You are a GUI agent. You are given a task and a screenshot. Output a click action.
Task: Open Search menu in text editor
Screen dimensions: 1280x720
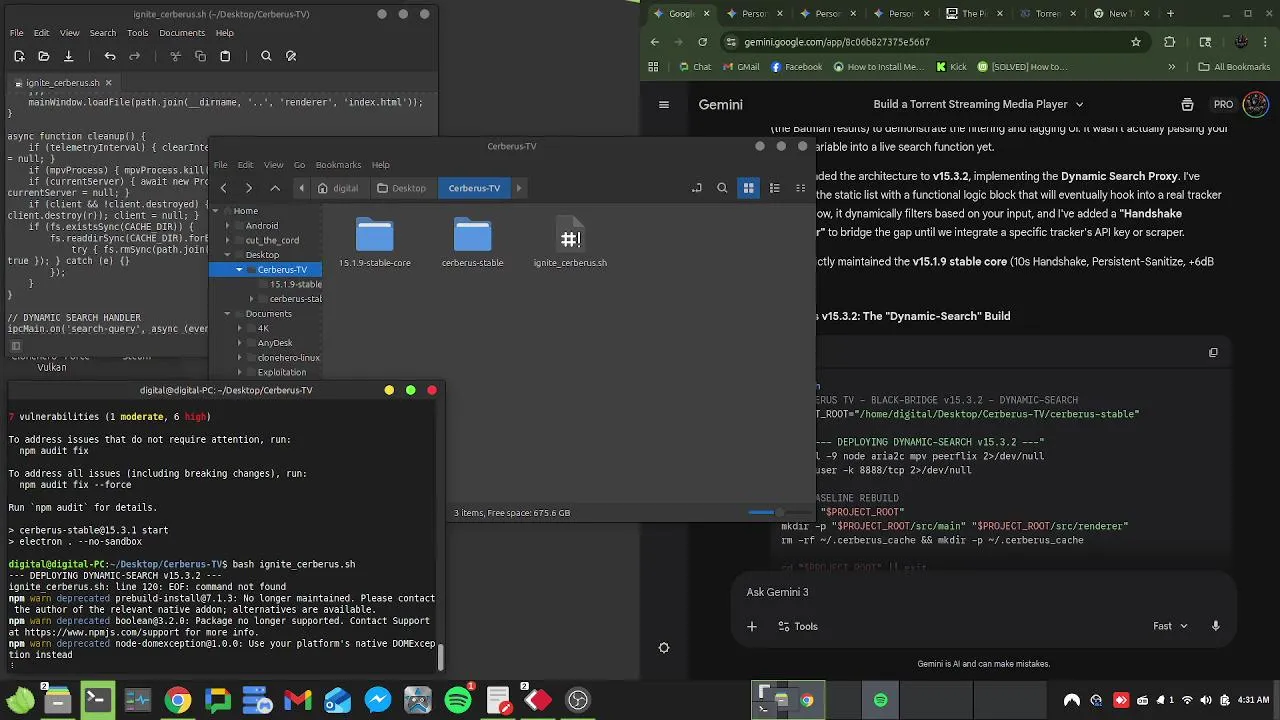(103, 33)
